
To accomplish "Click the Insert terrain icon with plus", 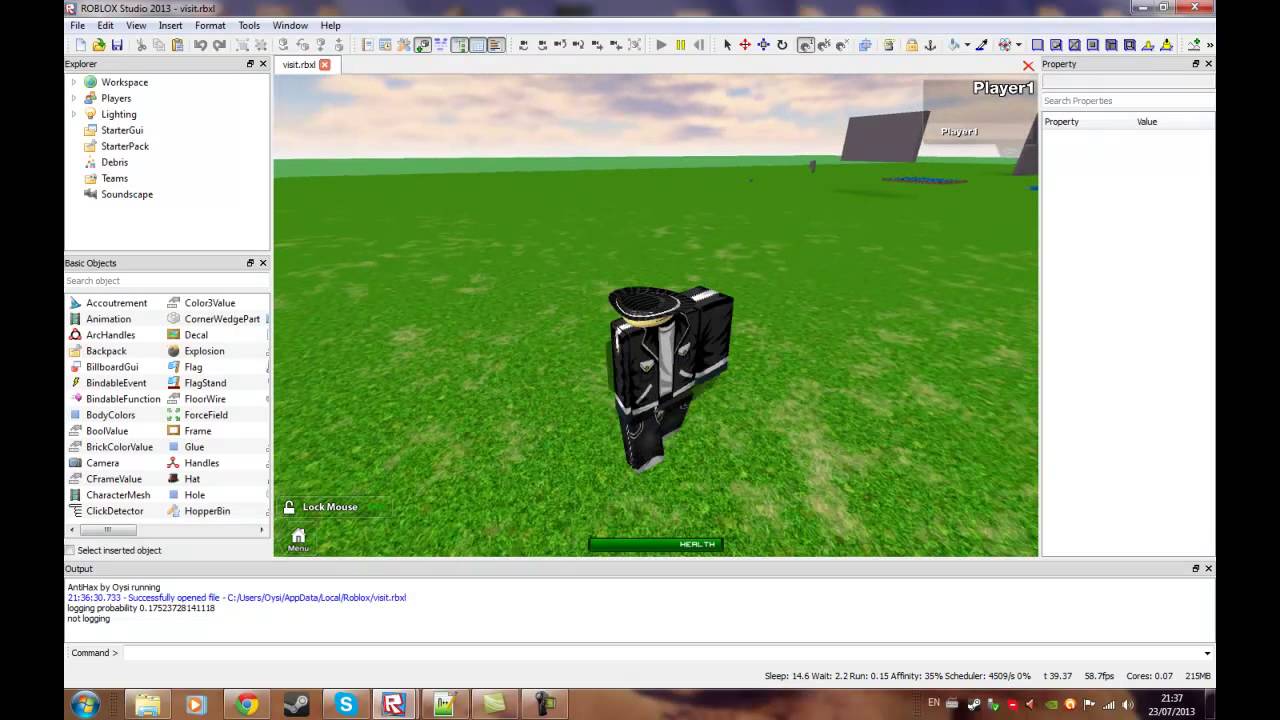I will tap(1193, 45).
